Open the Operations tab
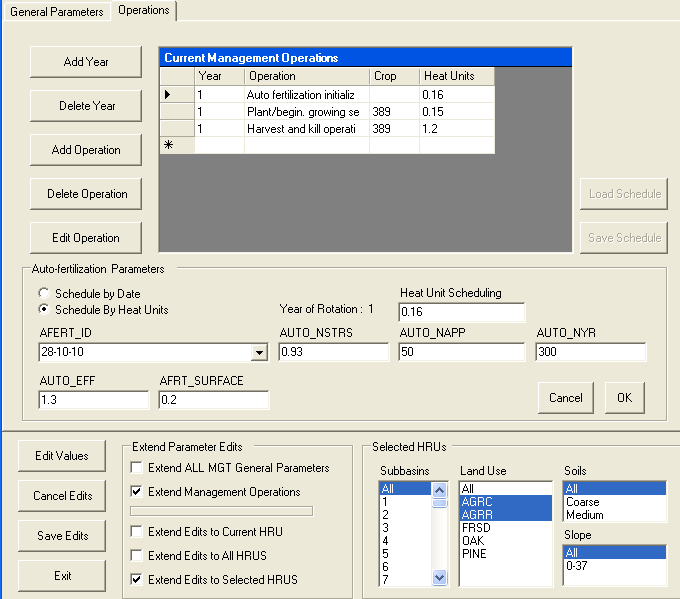 coord(143,10)
